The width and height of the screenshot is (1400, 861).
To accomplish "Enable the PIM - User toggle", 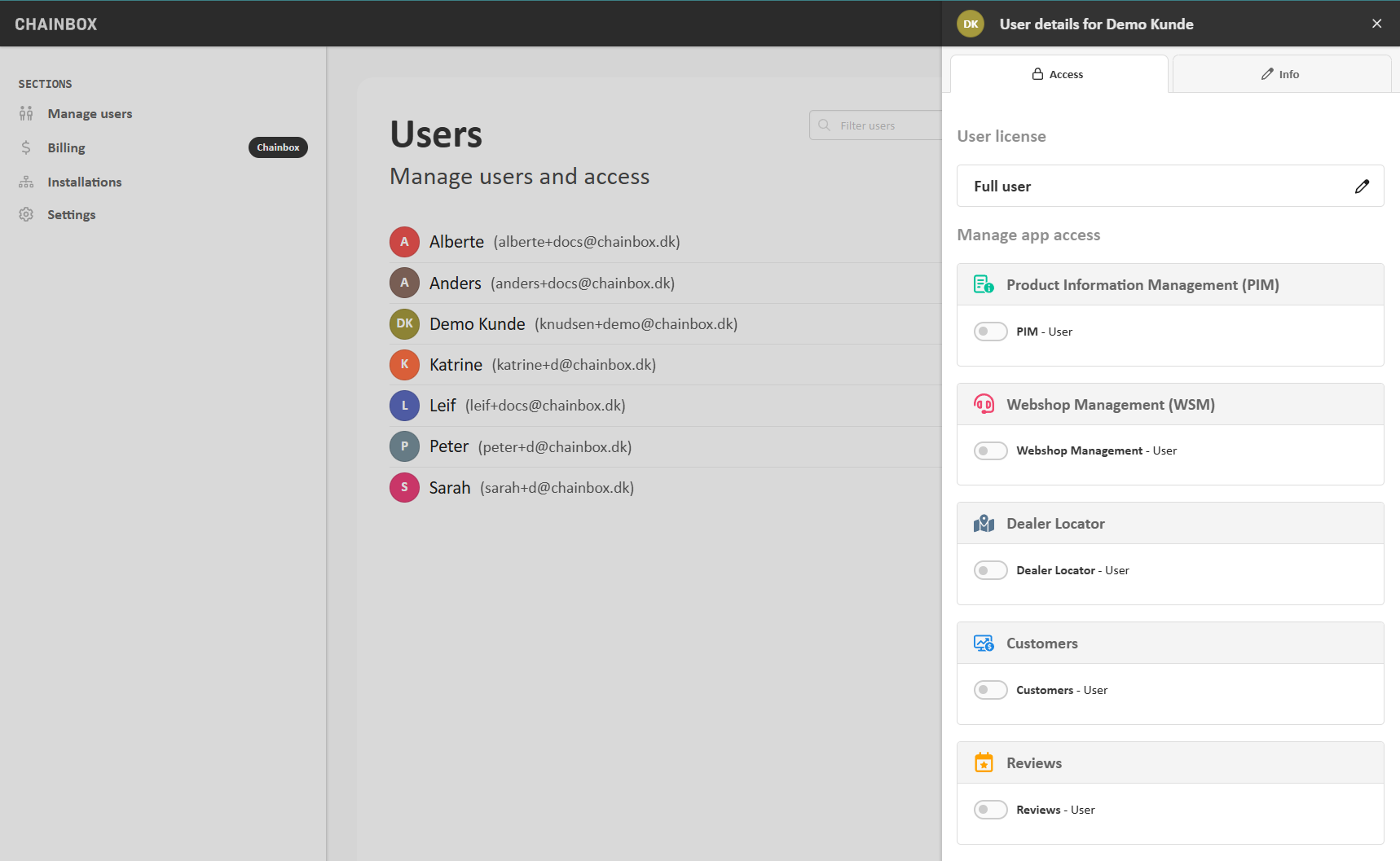I will pos(990,332).
